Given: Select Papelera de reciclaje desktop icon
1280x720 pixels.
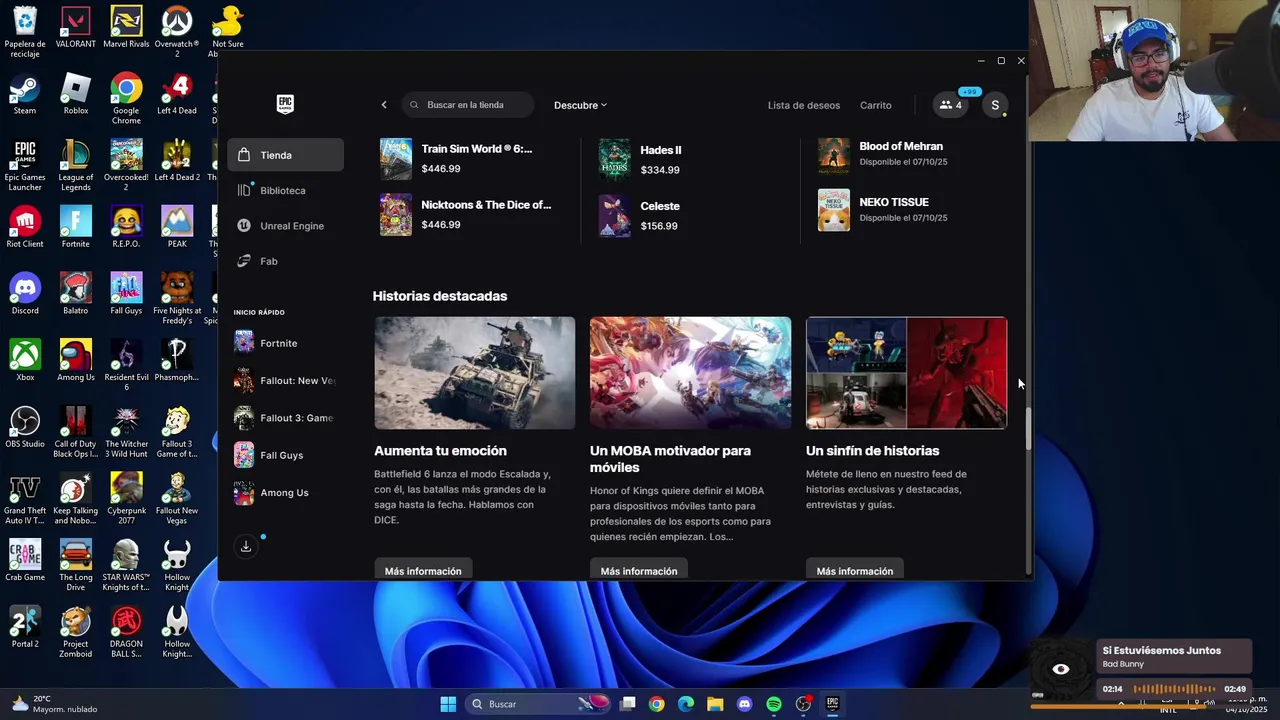Looking at the screenshot, I should [x=25, y=32].
